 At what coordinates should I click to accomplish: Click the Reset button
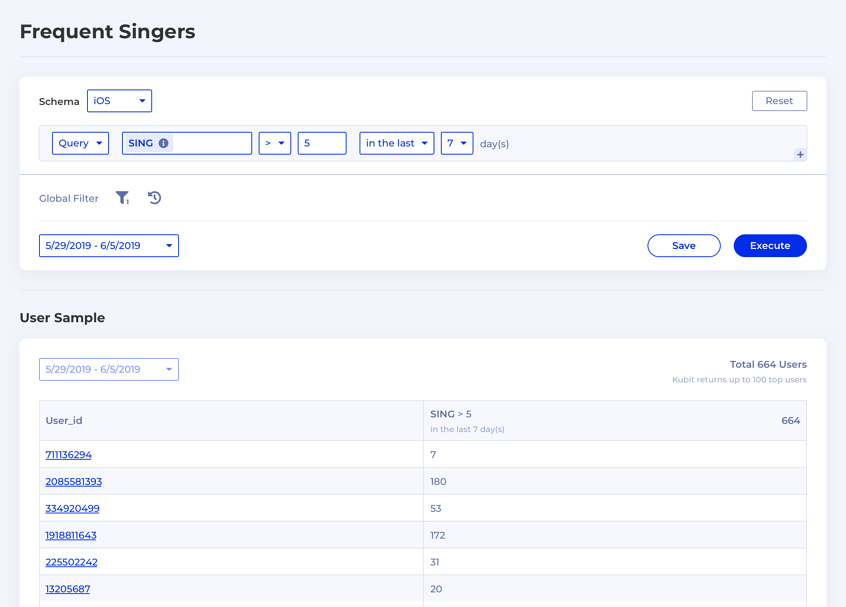779,101
